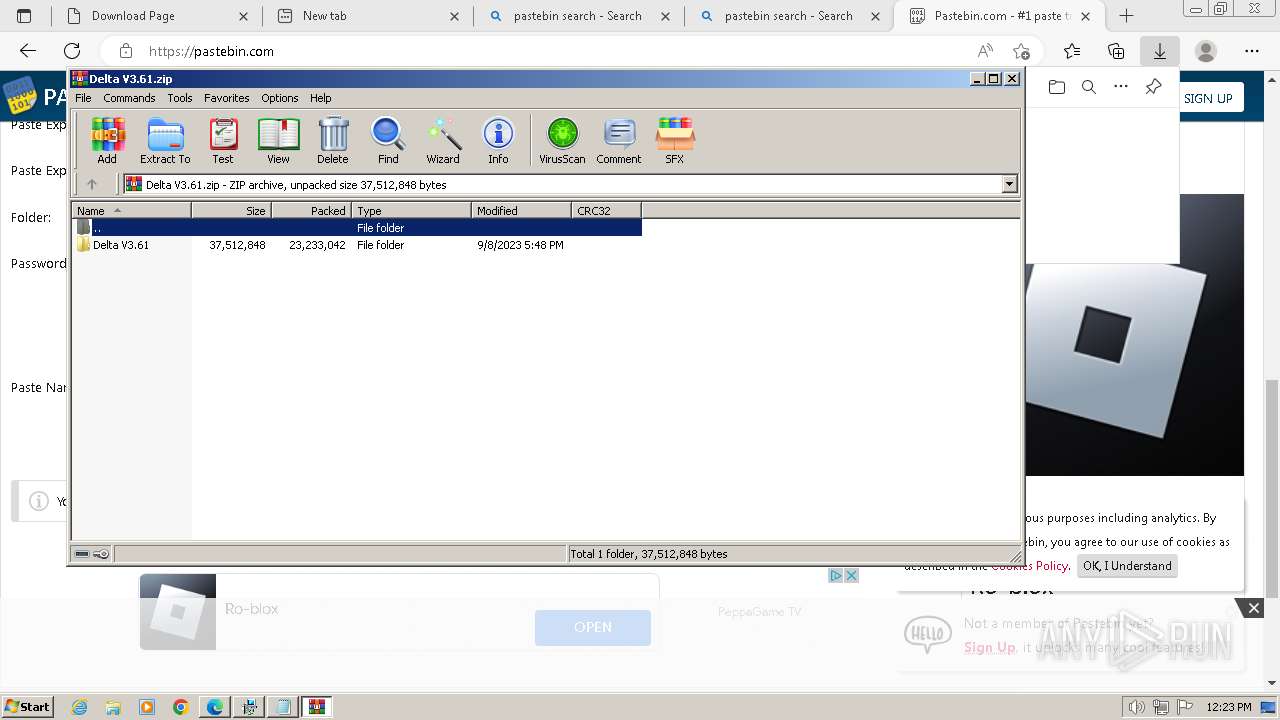1280x720 pixels.
Task: Pin the downloads panel
Action: [1153, 87]
